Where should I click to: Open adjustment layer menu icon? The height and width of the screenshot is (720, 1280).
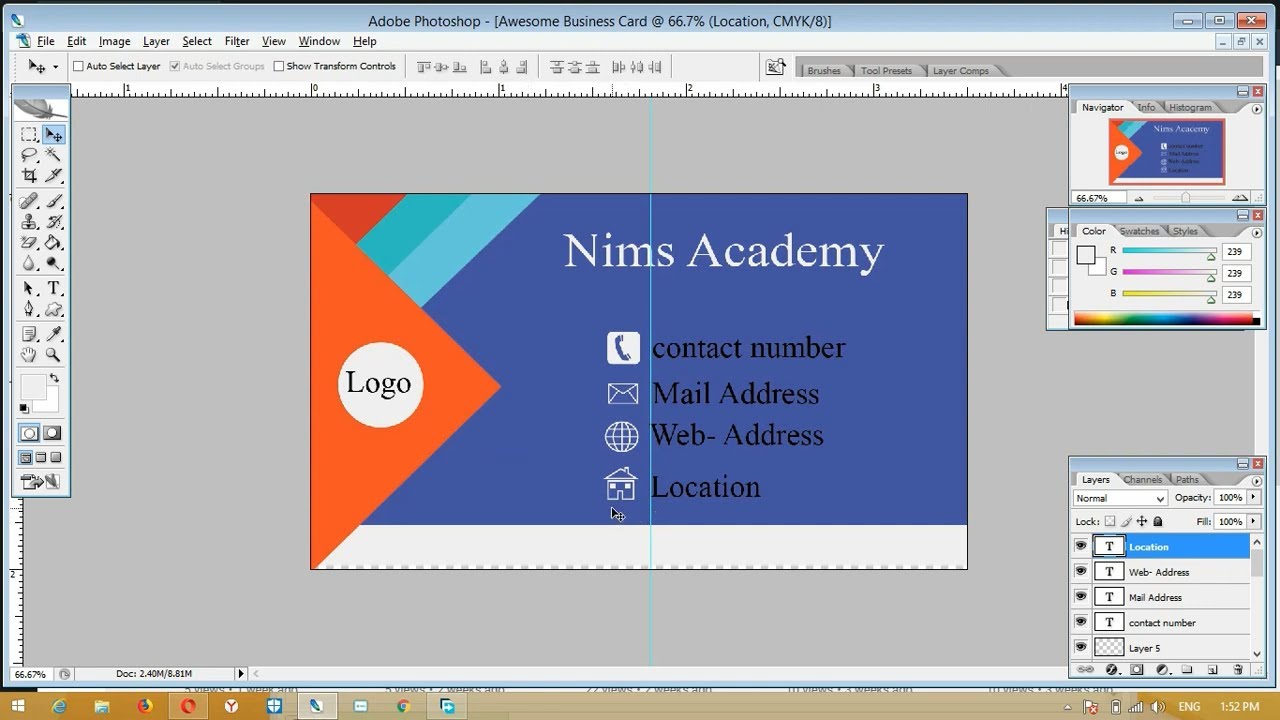pyautogui.click(x=1162, y=670)
